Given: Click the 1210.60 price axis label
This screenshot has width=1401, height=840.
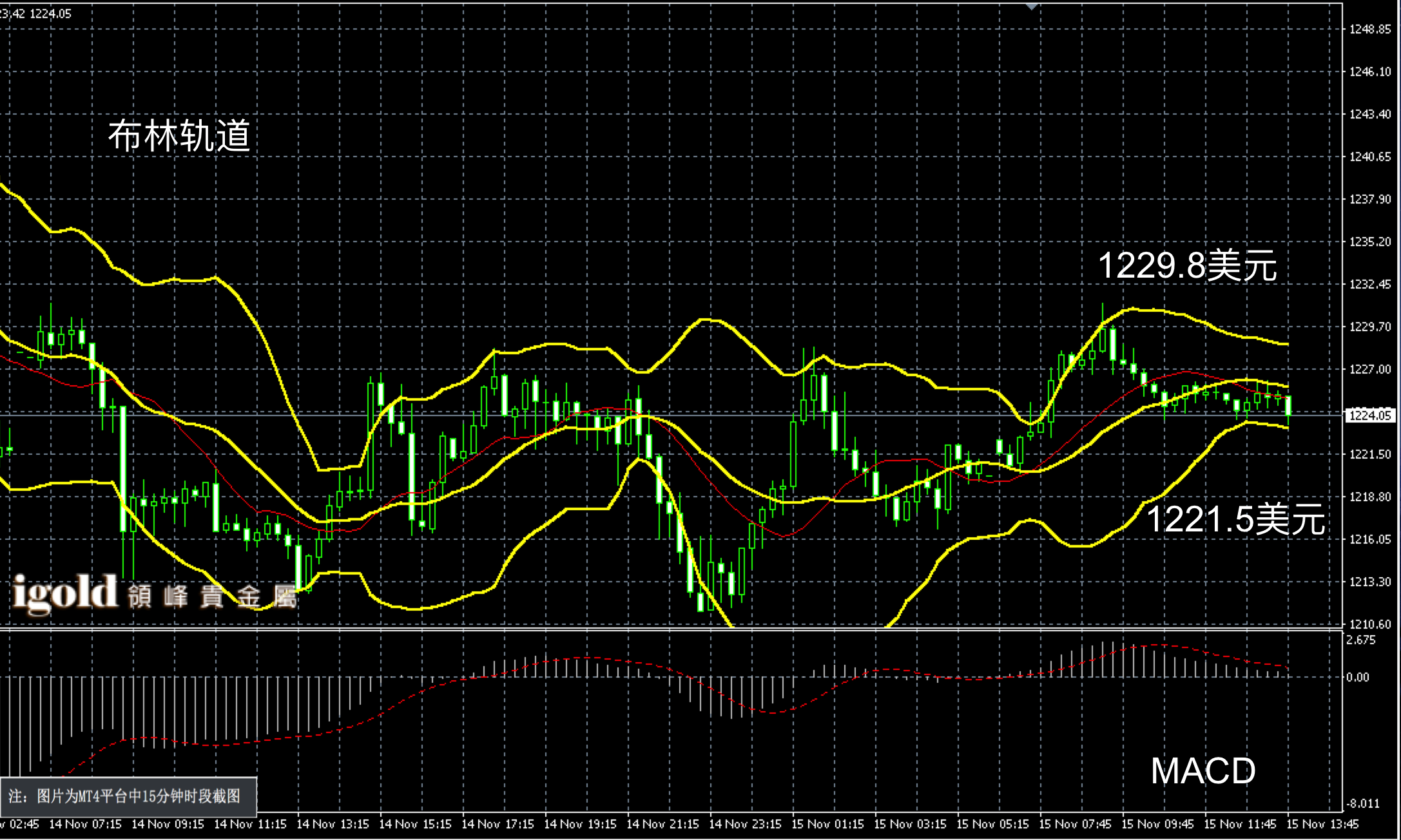Looking at the screenshot, I should pyautogui.click(x=1370, y=624).
